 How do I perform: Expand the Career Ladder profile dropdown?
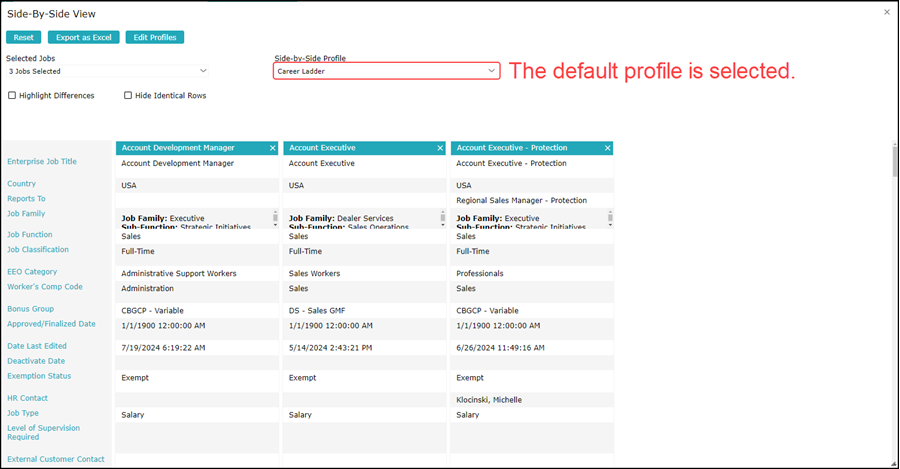(386, 71)
